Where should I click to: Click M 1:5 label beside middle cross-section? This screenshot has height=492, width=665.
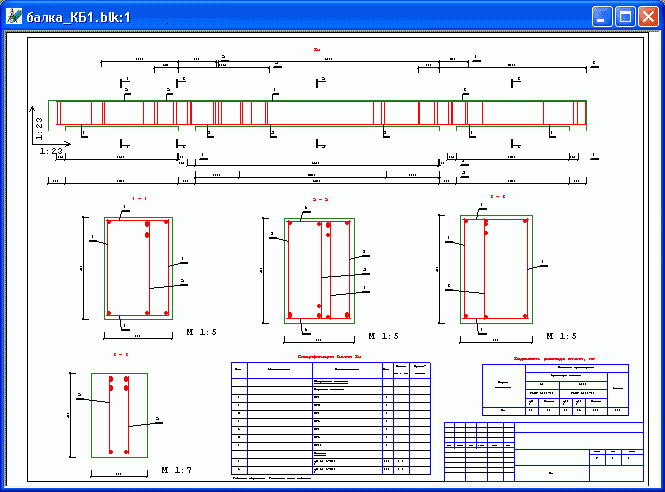386,336
